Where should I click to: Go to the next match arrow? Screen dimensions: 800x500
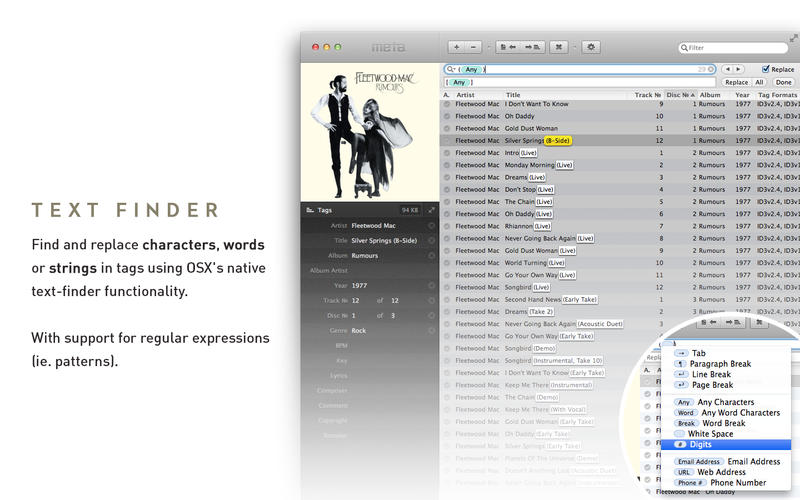point(738,69)
